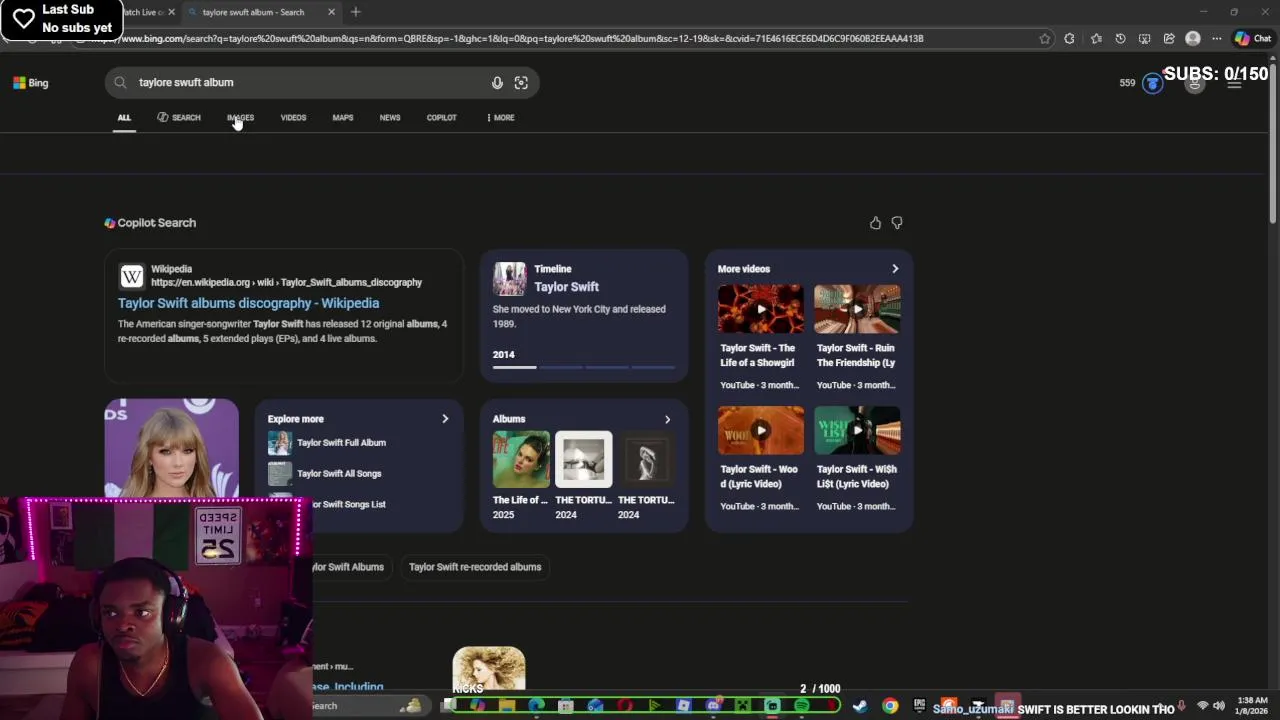The height and width of the screenshot is (720, 1280).
Task: Open Google Chrome from the taskbar
Action: (x=890, y=706)
